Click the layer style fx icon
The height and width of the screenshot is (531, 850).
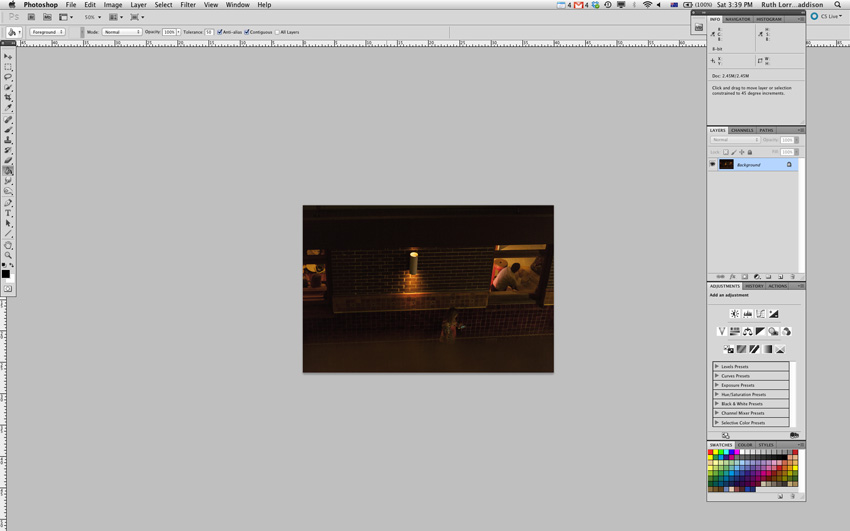tap(732, 277)
